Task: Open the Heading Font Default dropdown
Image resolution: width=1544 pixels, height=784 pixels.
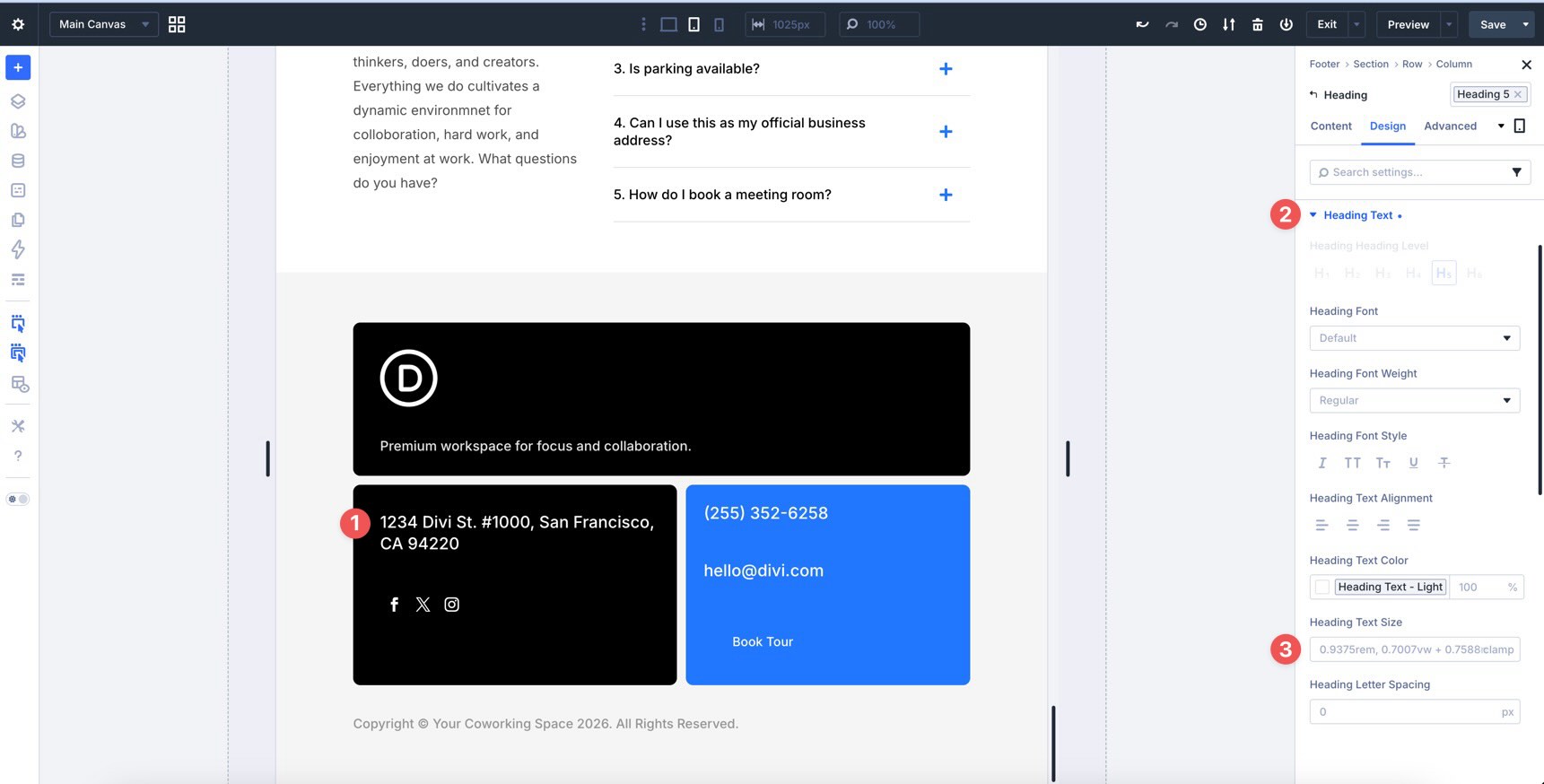Action: [x=1414, y=338]
